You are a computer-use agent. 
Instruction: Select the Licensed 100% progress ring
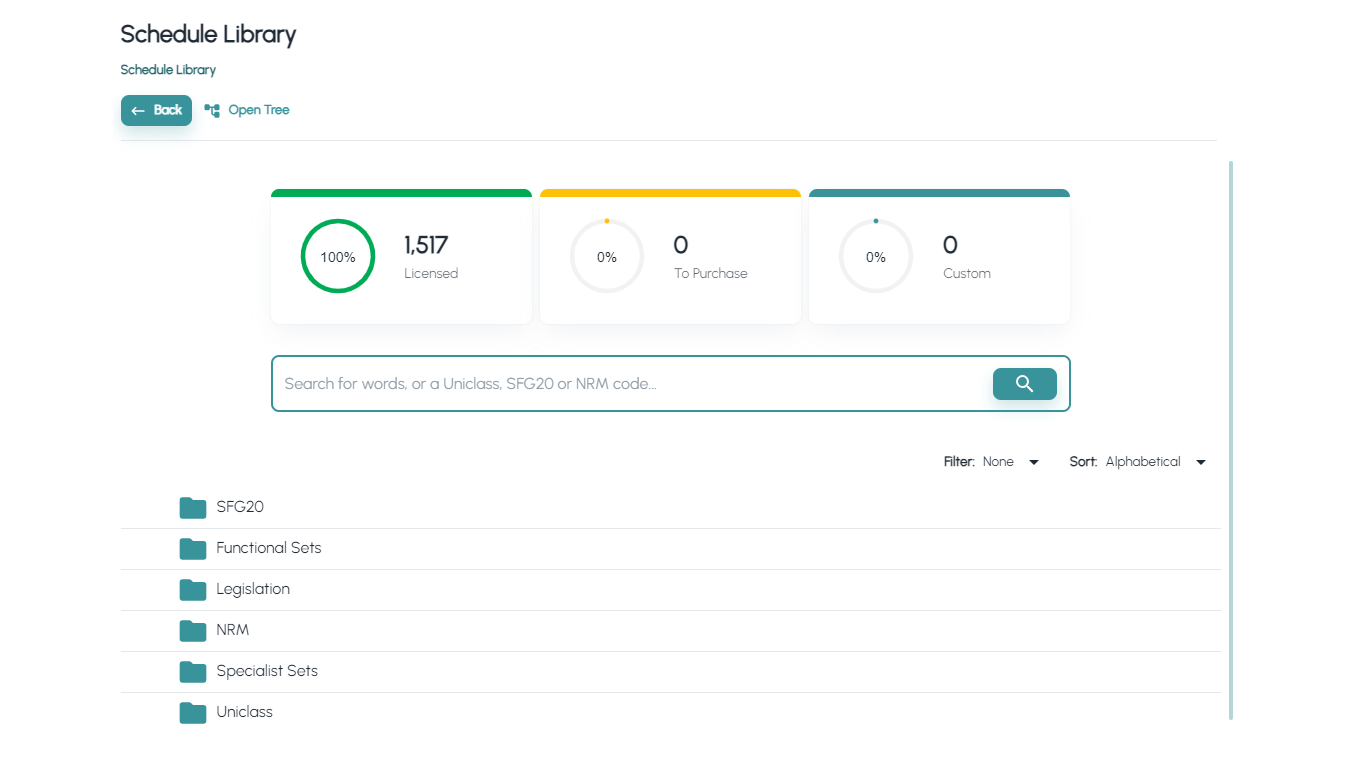[x=338, y=257]
